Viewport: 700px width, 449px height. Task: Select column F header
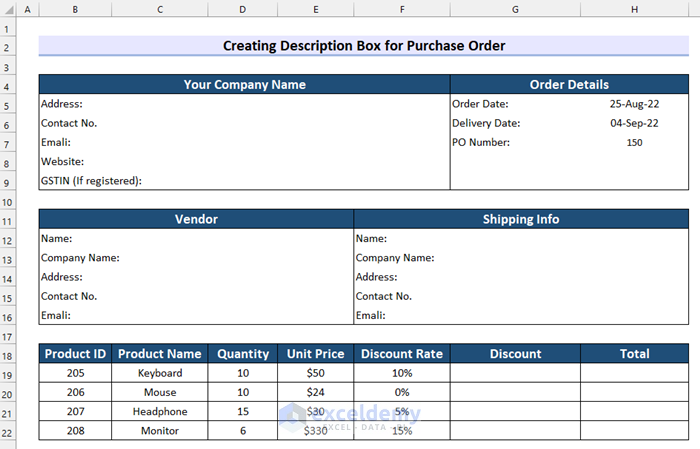pyautogui.click(x=402, y=9)
